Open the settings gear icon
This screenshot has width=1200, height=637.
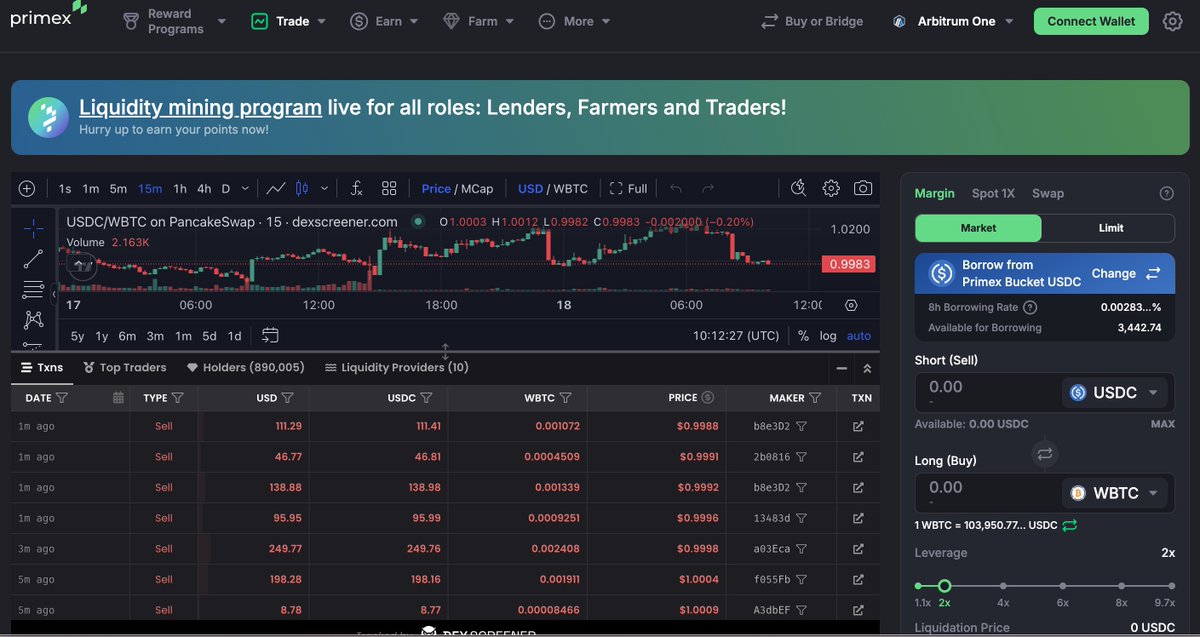coord(1173,21)
